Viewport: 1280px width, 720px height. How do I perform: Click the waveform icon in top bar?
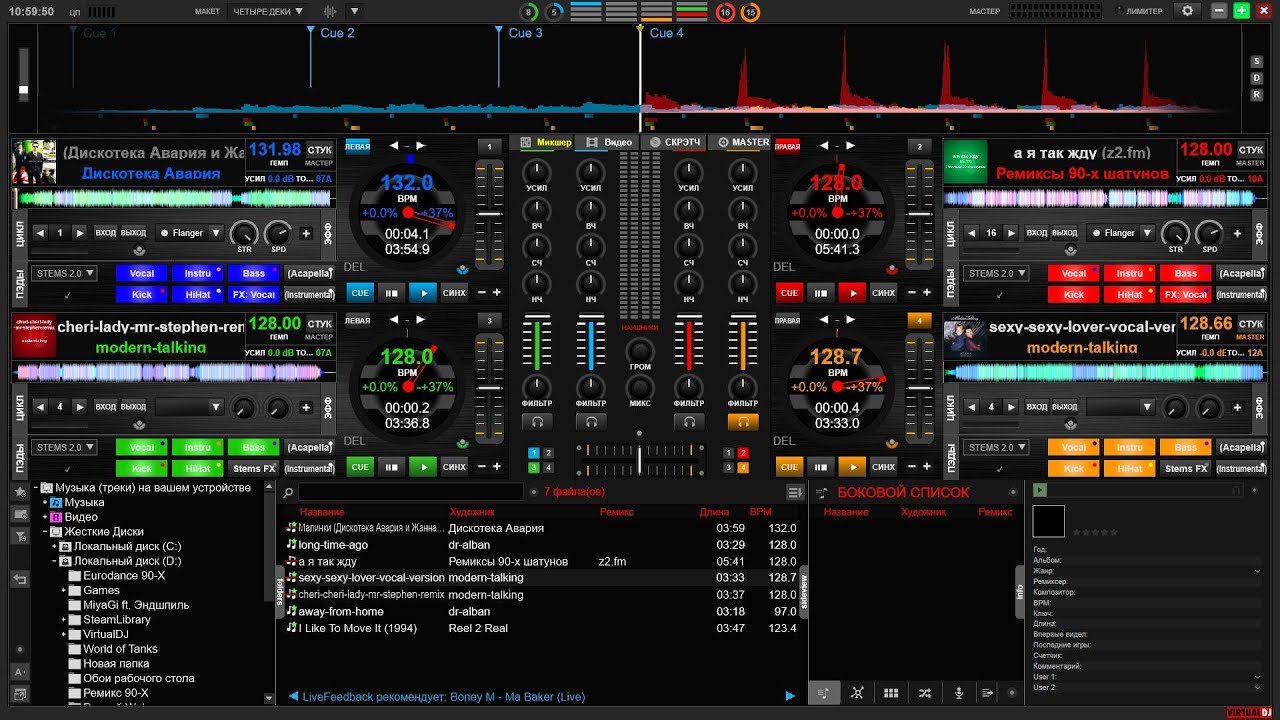[331, 11]
